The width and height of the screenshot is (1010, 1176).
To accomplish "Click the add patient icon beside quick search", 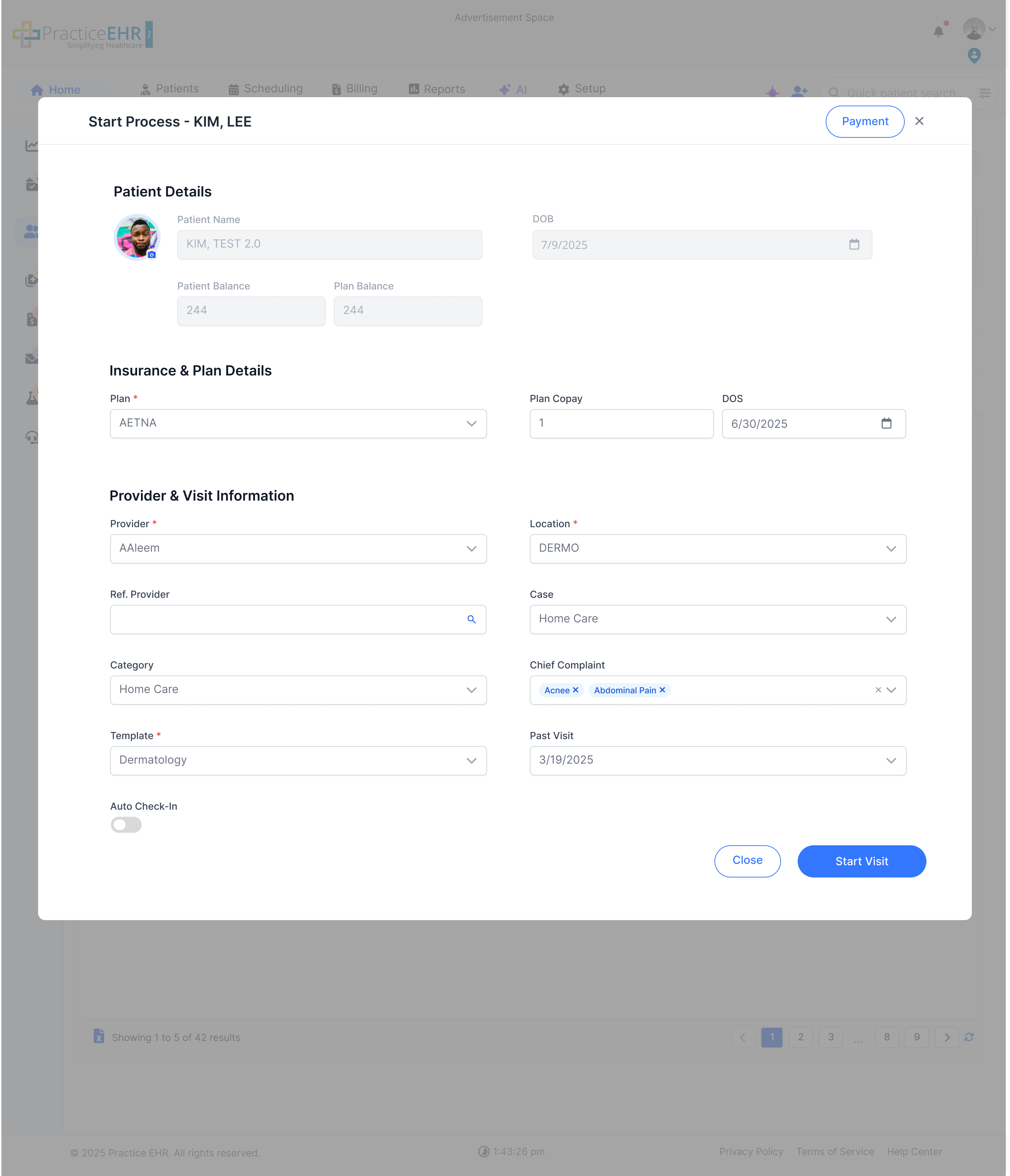I will [799, 91].
